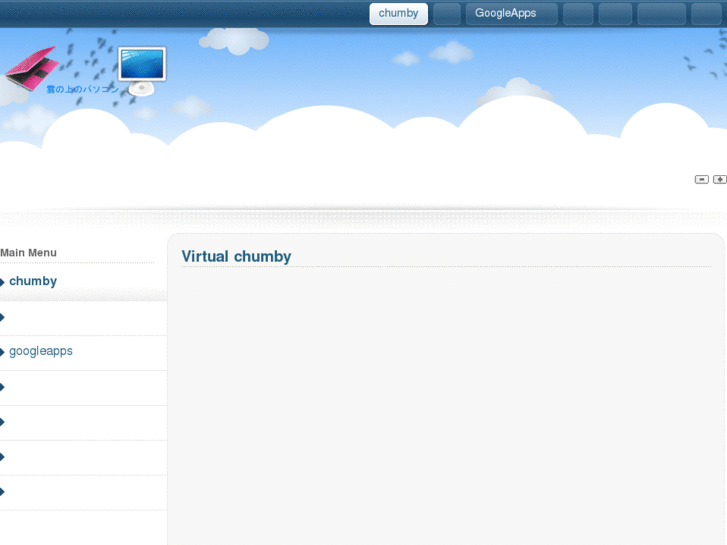Open the chumby tab in top navigation

(398, 13)
